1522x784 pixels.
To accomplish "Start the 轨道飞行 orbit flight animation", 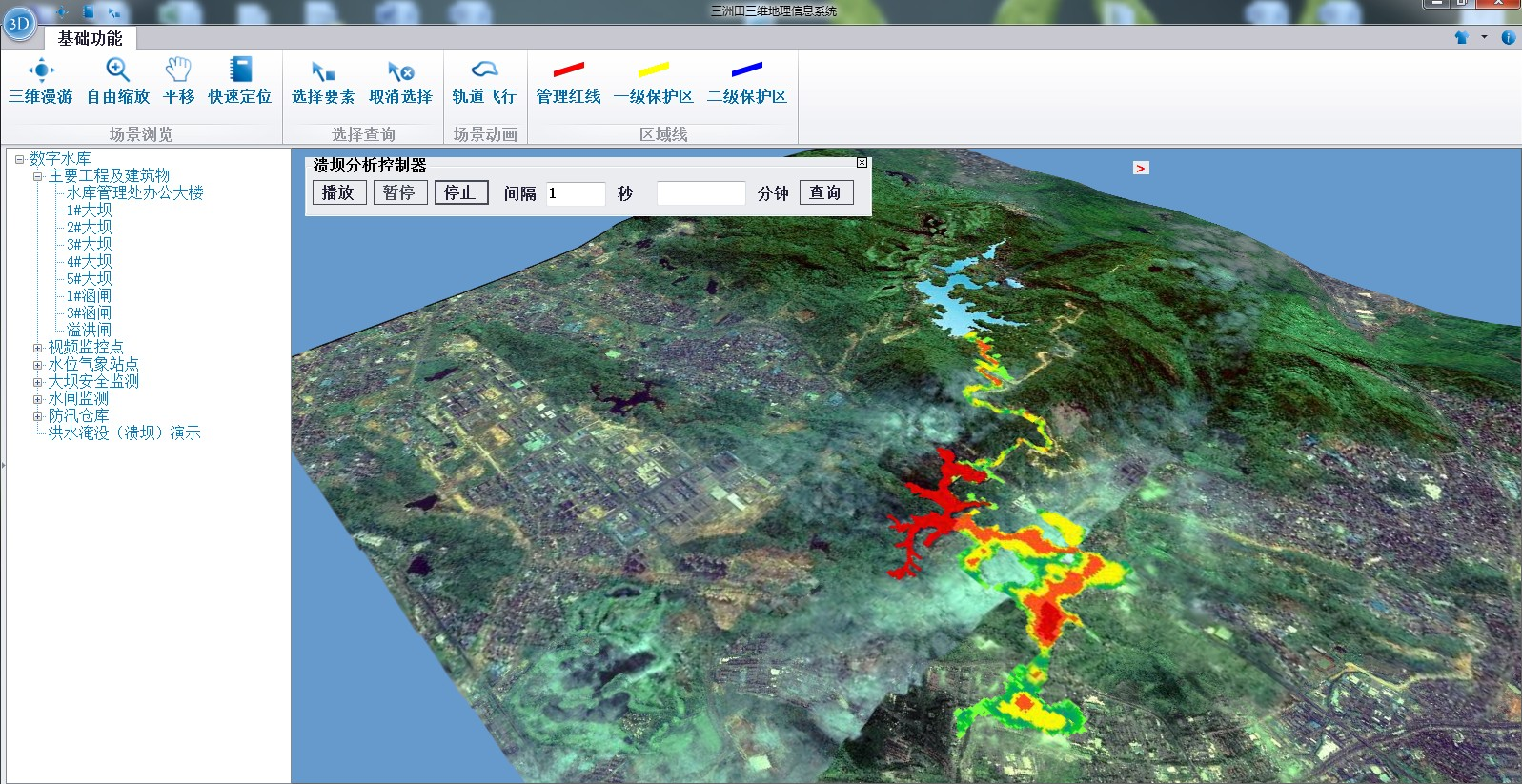I will pyautogui.click(x=484, y=81).
